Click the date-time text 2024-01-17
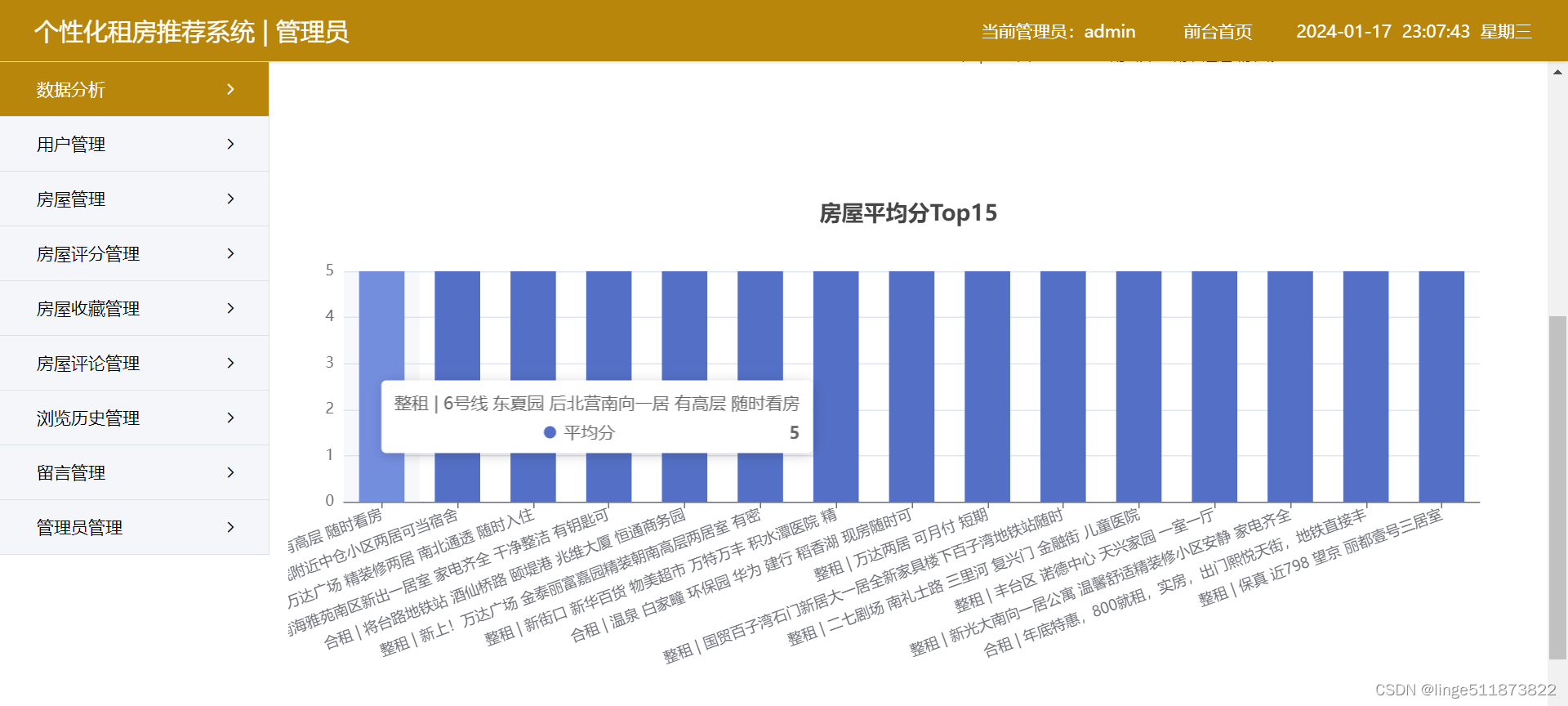 tap(1343, 32)
